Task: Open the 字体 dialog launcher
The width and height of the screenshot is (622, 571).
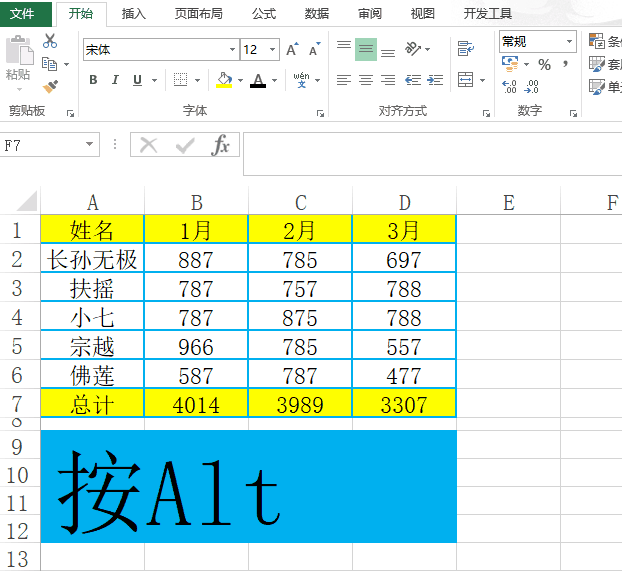Action: pyautogui.click(x=320, y=114)
